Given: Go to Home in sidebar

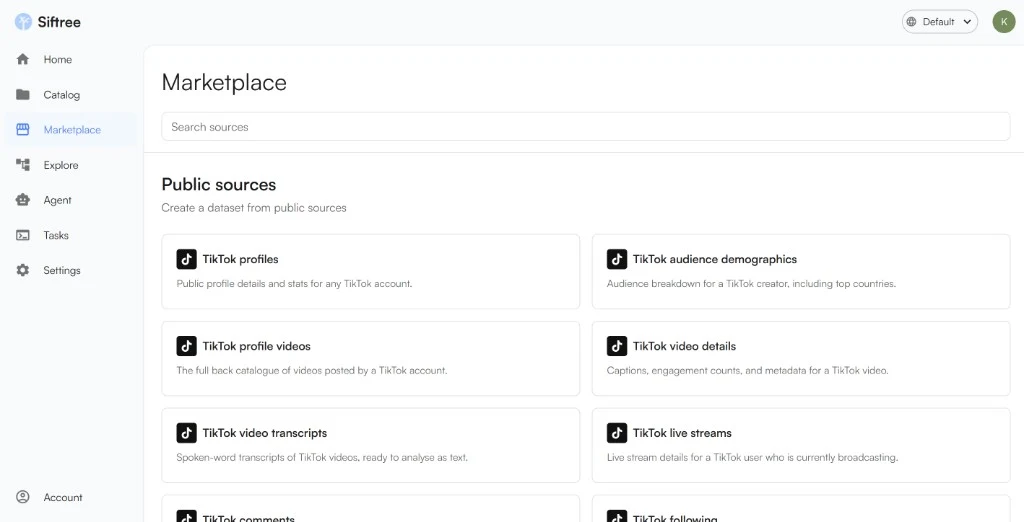Looking at the screenshot, I should point(71,59).
